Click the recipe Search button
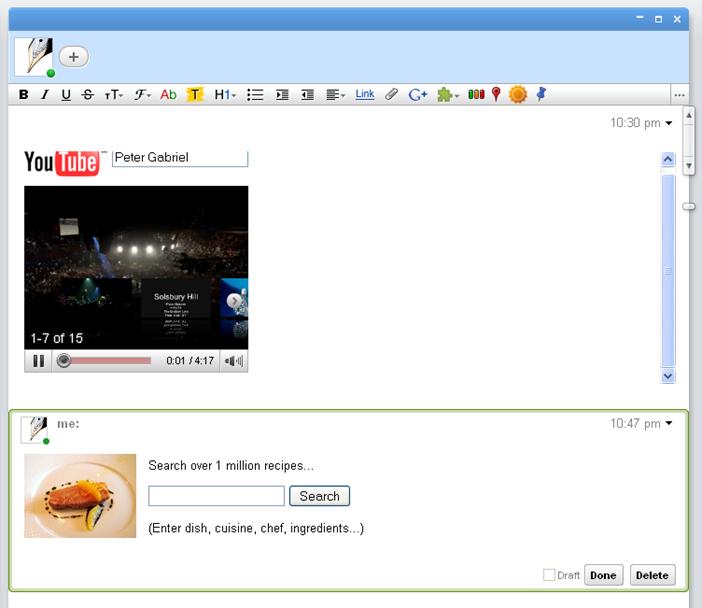Viewport: 702px width, 608px height. tap(319, 496)
